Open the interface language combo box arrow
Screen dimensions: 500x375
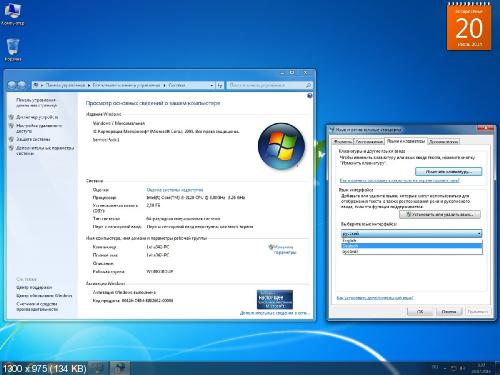479,233
